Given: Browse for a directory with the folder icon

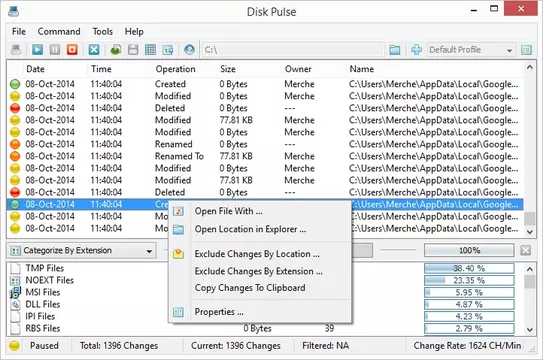Looking at the screenshot, I should click(394, 50).
